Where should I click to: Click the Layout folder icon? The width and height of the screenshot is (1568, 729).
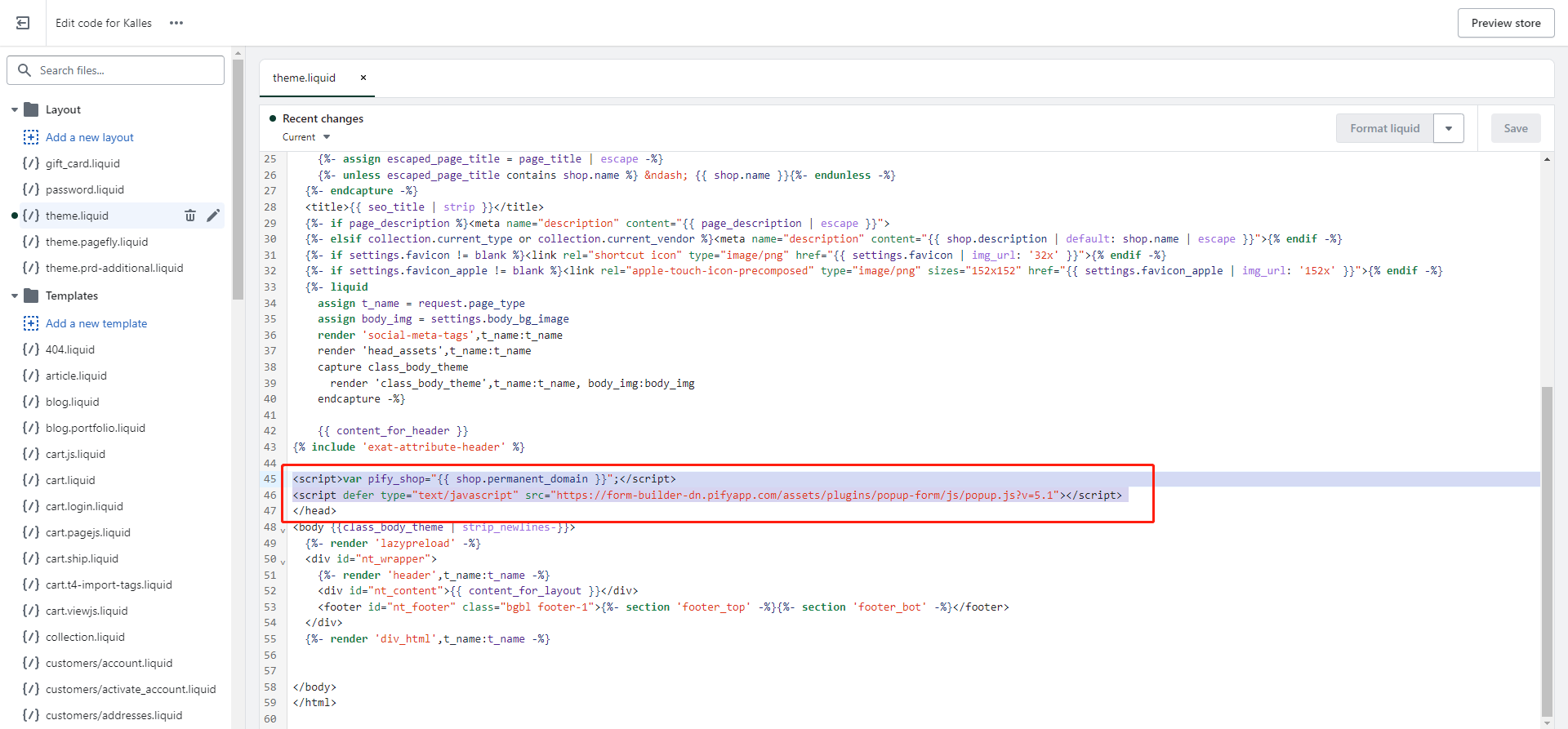pyautogui.click(x=32, y=109)
